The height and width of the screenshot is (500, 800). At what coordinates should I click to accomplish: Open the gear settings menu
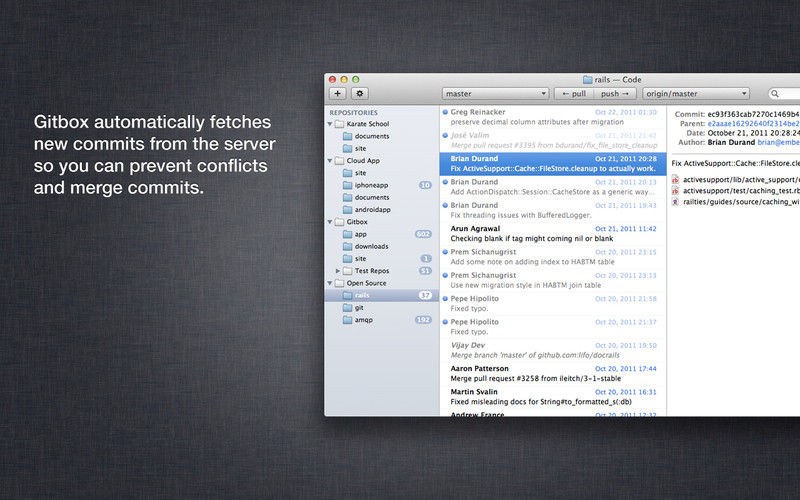pyautogui.click(x=360, y=93)
